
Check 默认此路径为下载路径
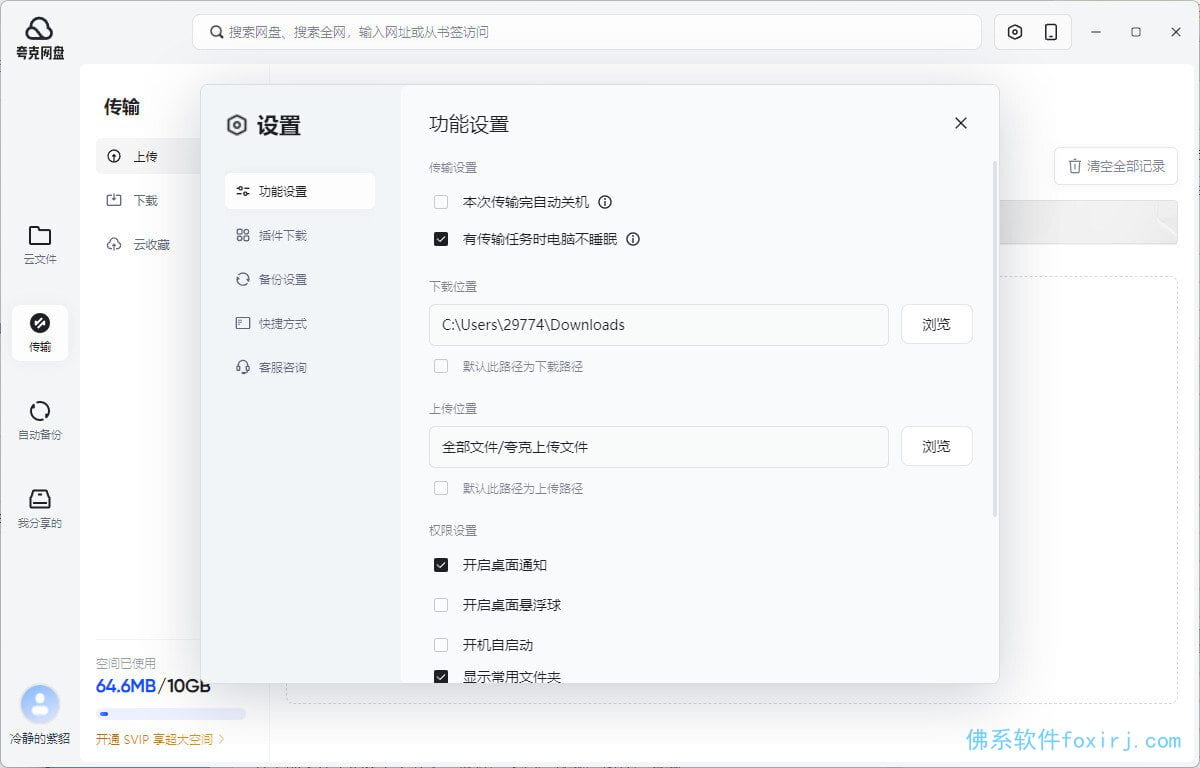coord(441,366)
